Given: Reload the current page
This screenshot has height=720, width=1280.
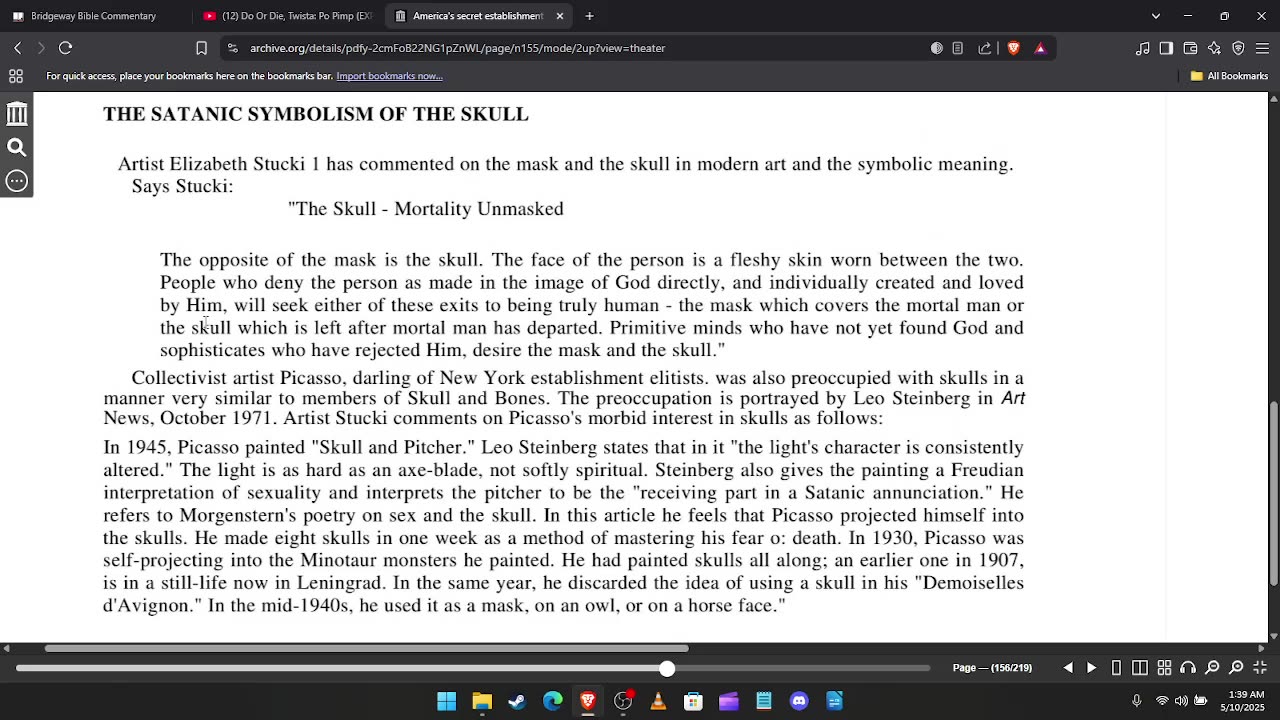Looking at the screenshot, I should (65, 48).
